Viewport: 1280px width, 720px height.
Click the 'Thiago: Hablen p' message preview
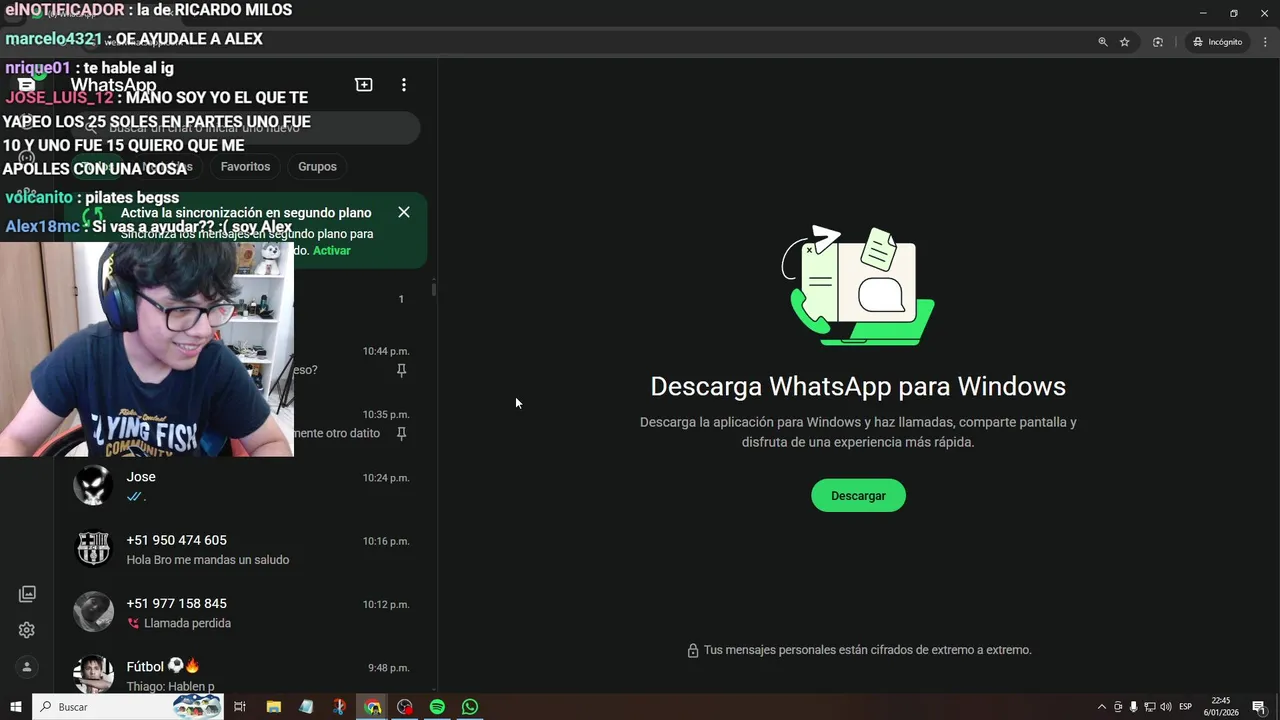click(x=170, y=686)
